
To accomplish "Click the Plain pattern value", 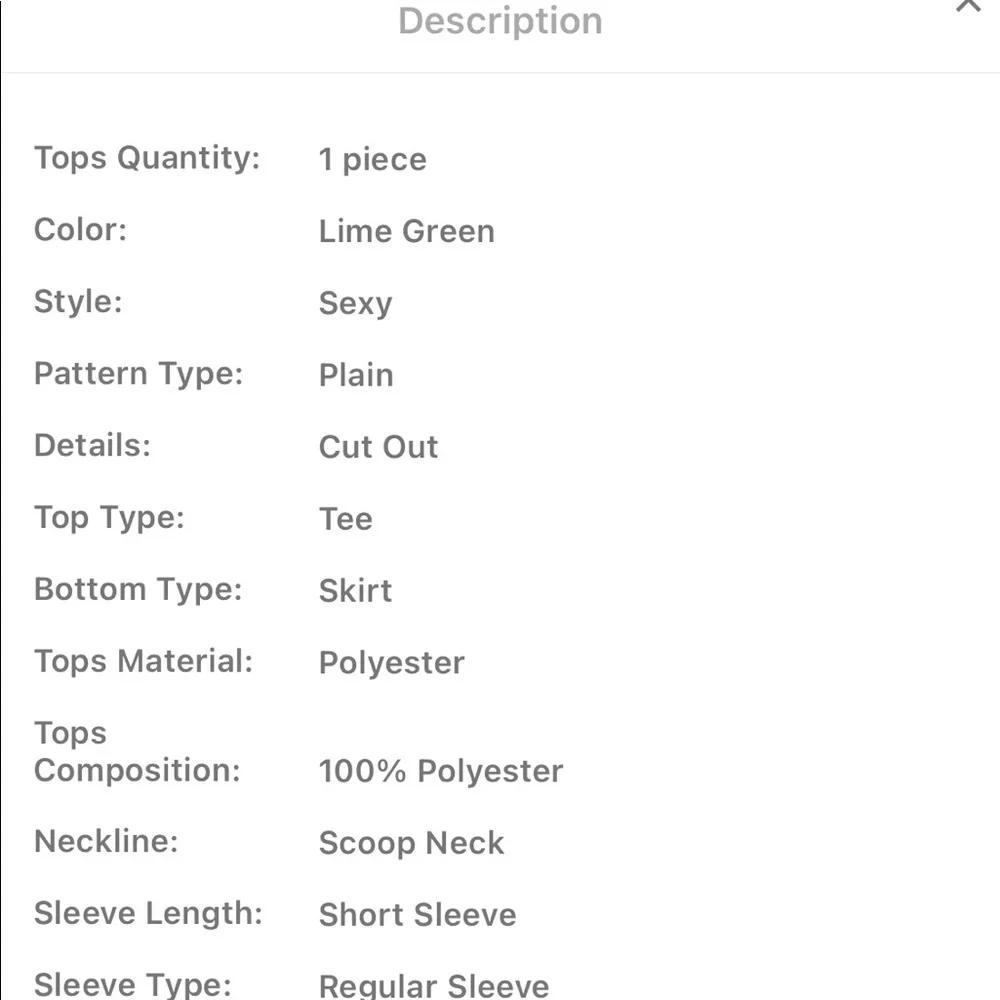I will pos(356,376).
